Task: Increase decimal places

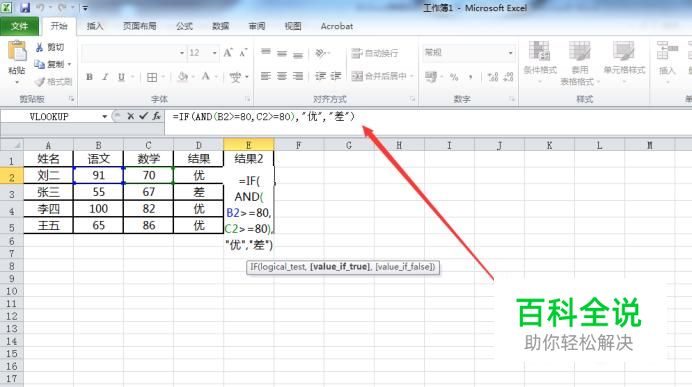Action: coord(493,77)
